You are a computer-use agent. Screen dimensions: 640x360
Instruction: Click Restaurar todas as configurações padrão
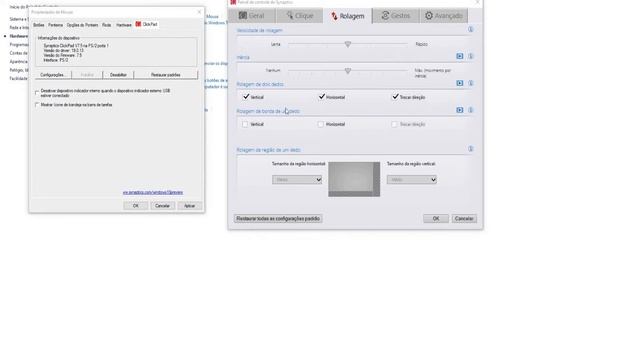pos(278,219)
